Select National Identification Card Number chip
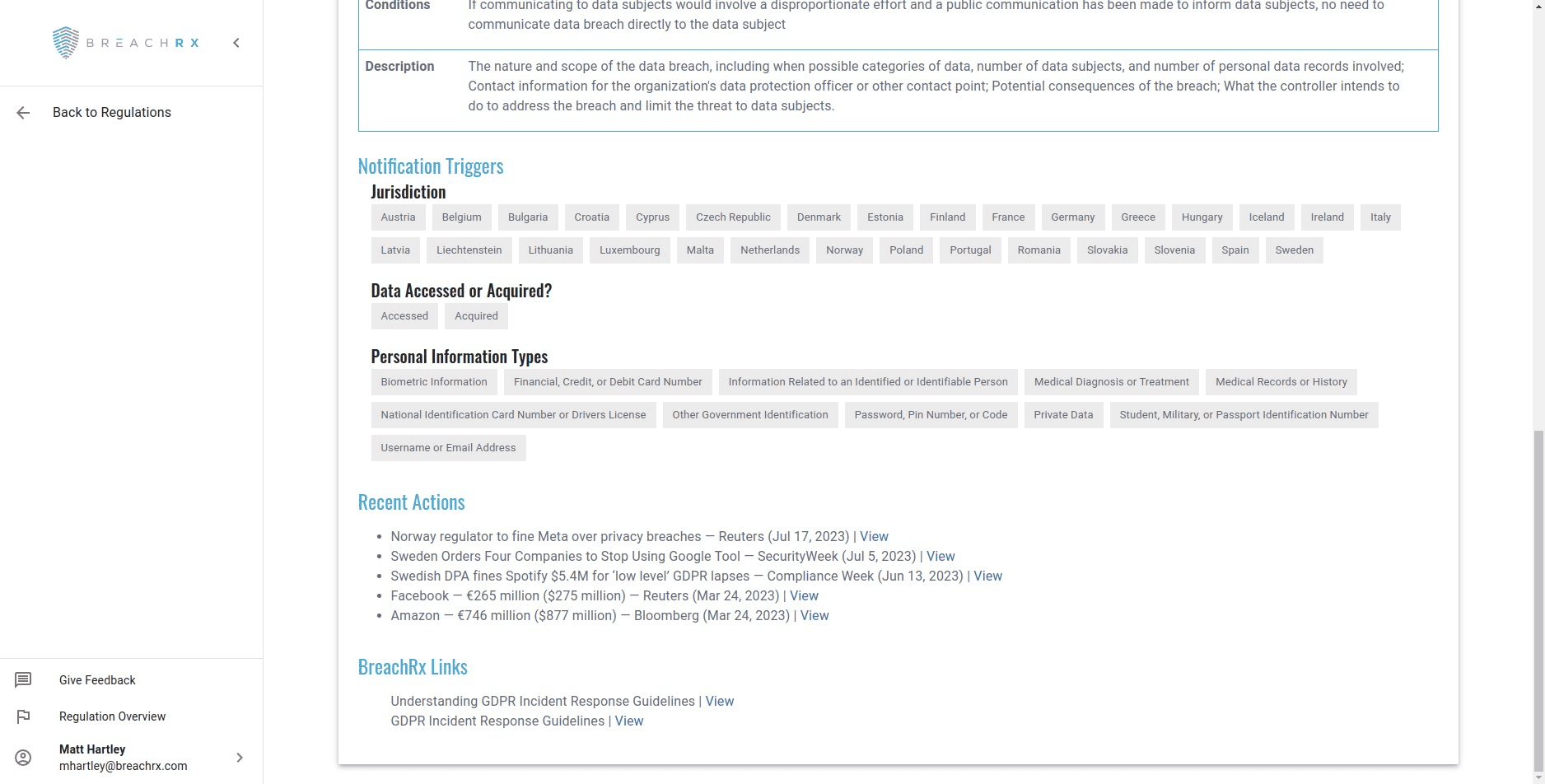Viewport: 1545px width, 784px height. (x=513, y=415)
